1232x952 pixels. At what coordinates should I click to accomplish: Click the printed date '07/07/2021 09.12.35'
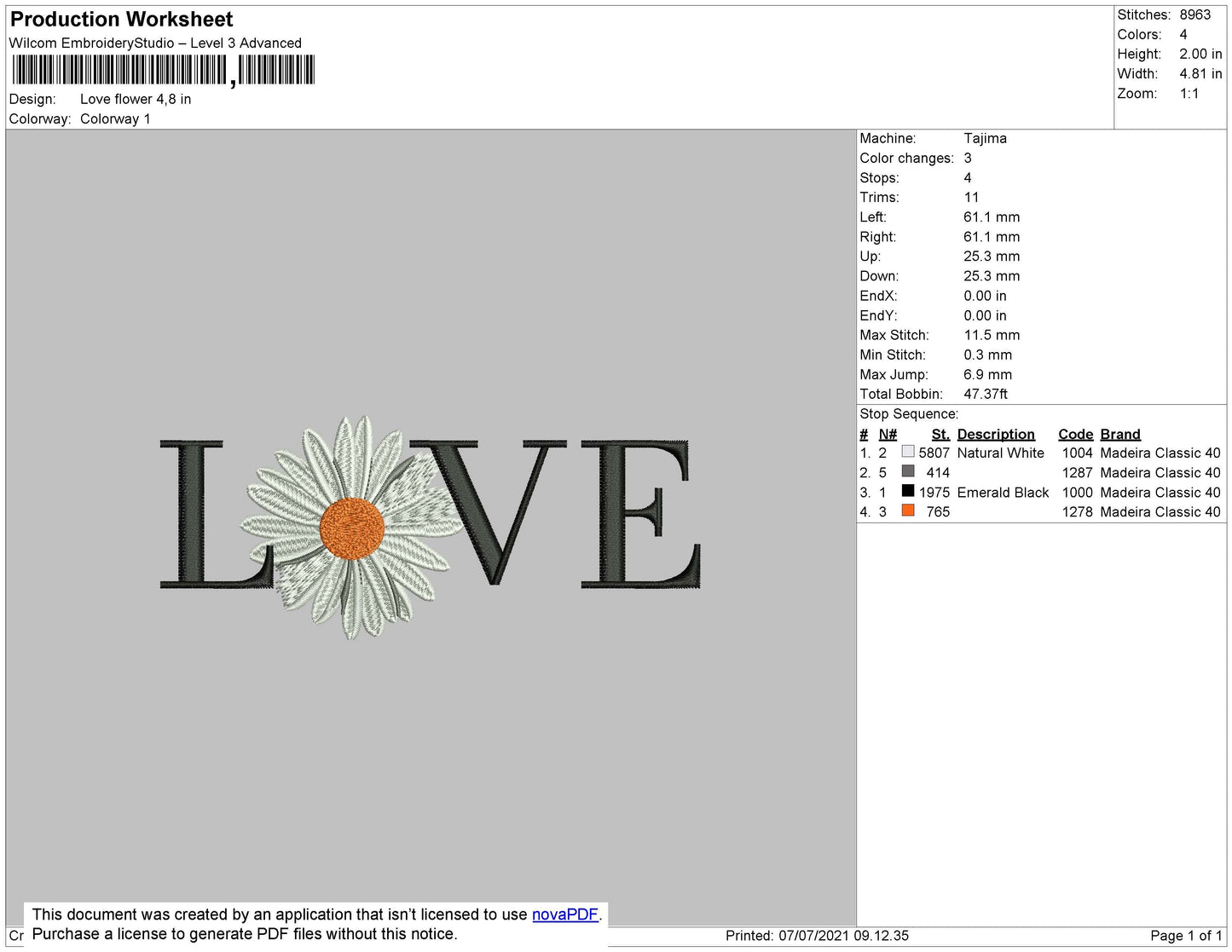pyautogui.click(x=843, y=935)
